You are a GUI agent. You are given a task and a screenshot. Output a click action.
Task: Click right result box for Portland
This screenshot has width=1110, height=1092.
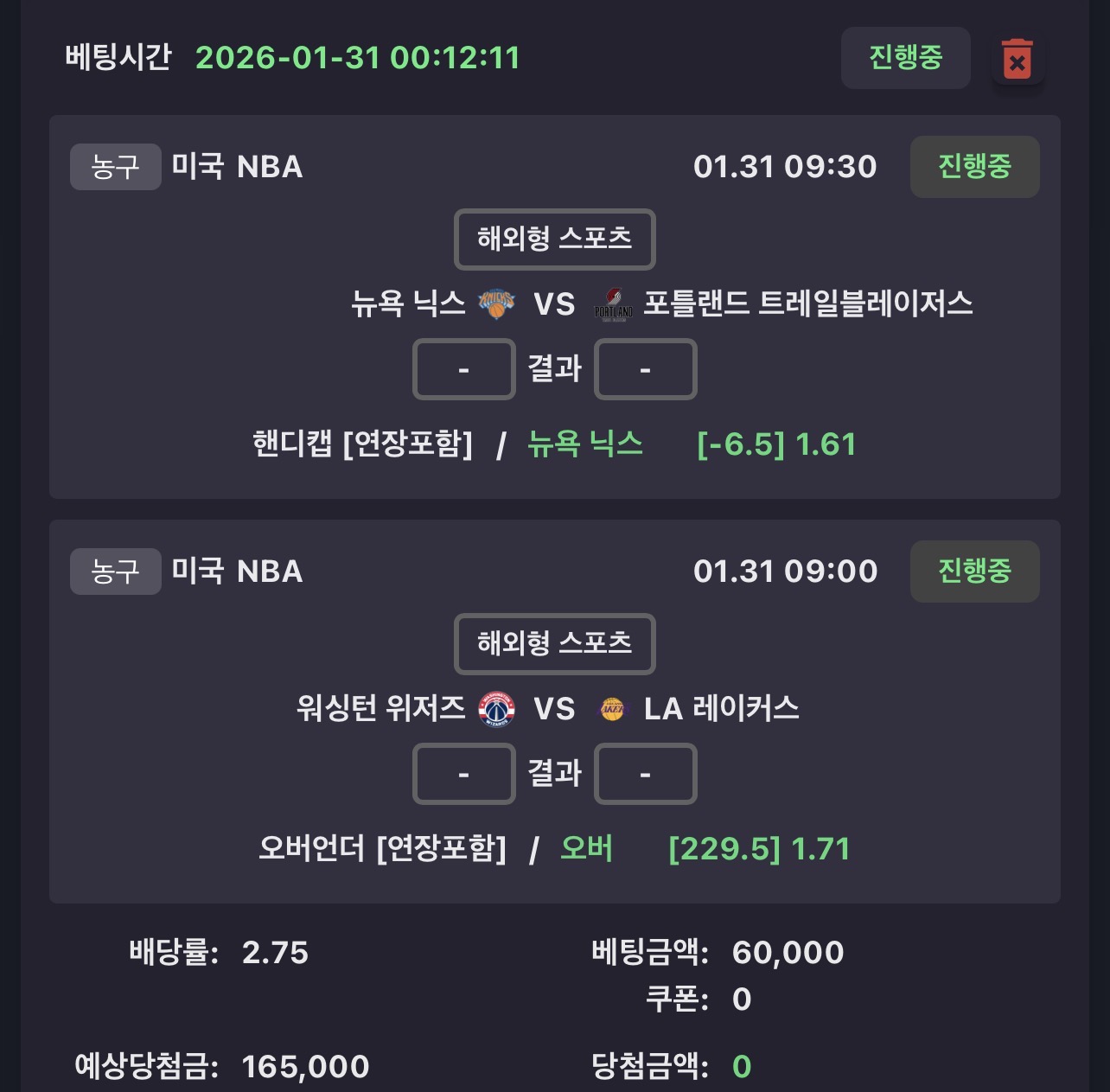click(645, 370)
